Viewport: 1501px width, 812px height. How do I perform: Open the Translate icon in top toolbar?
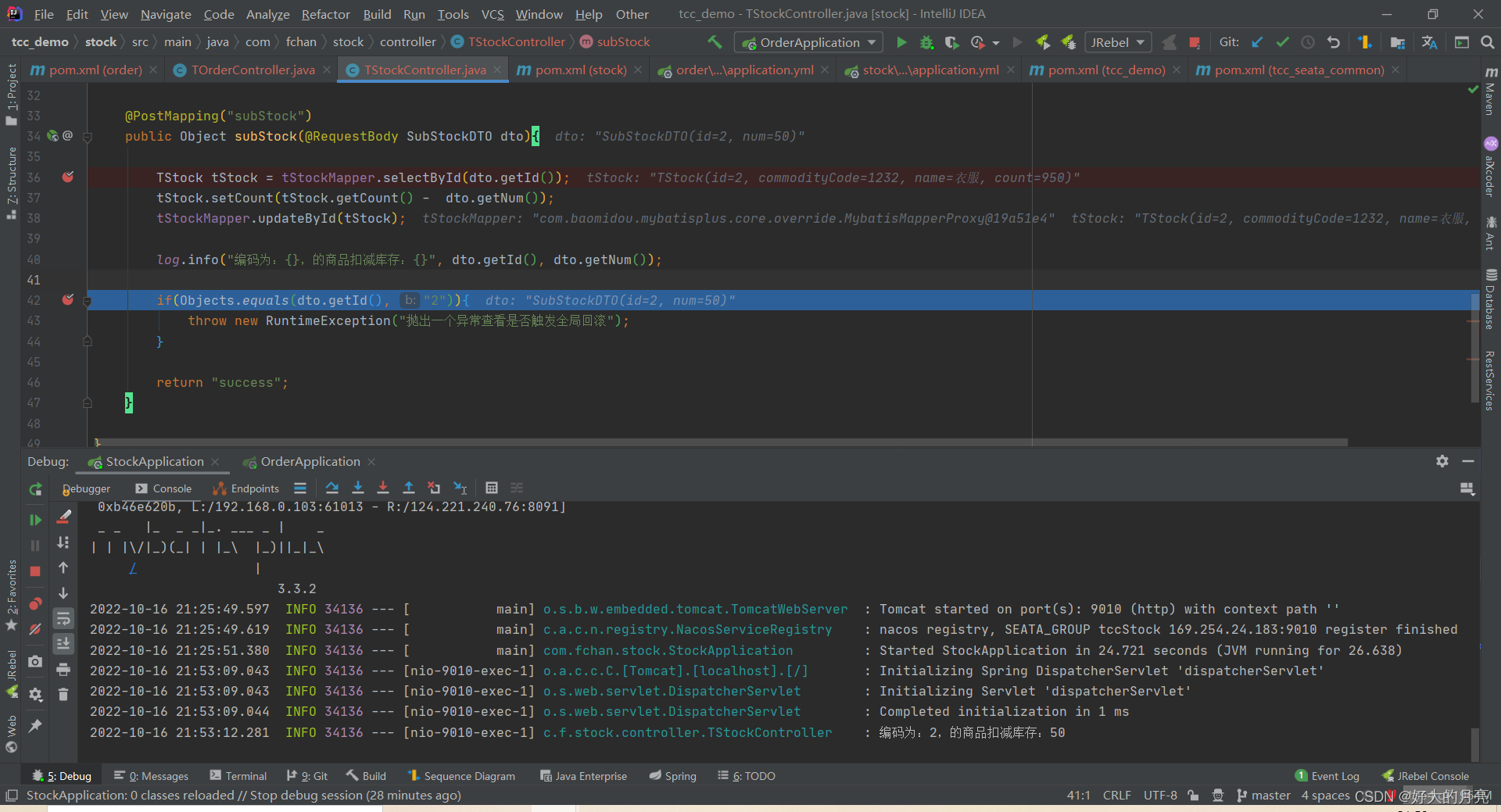[1430, 42]
